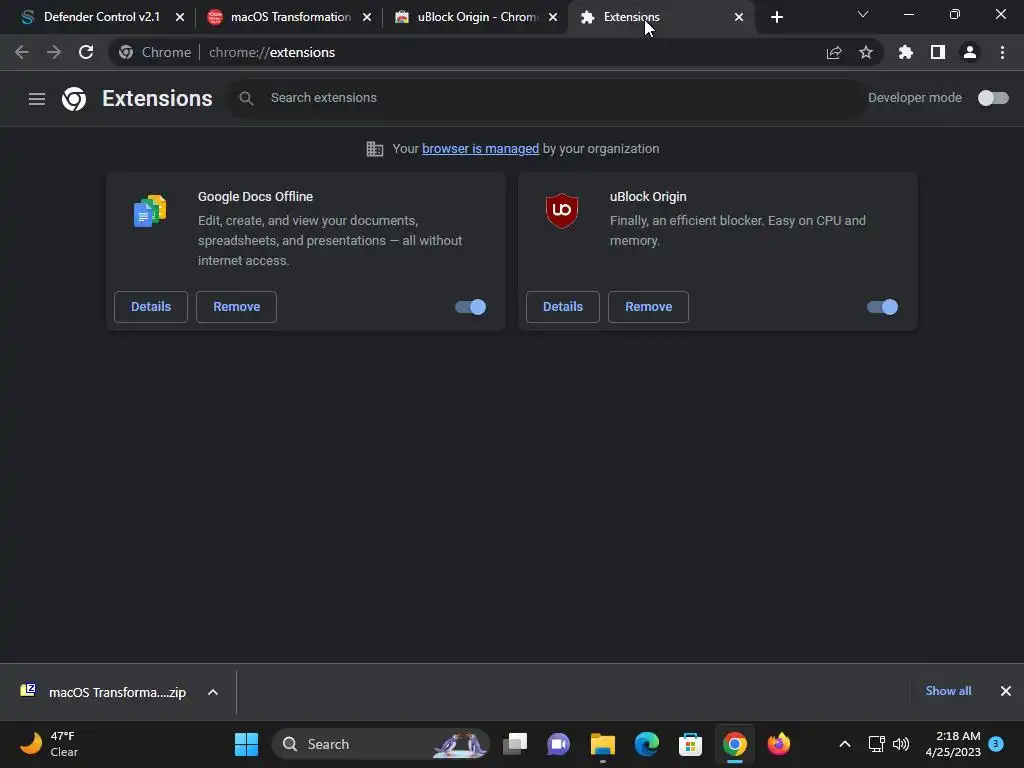Close the Defender Control v2.1 tab
Image resolution: width=1024 pixels, height=768 pixels.
(x=180, y=17)
